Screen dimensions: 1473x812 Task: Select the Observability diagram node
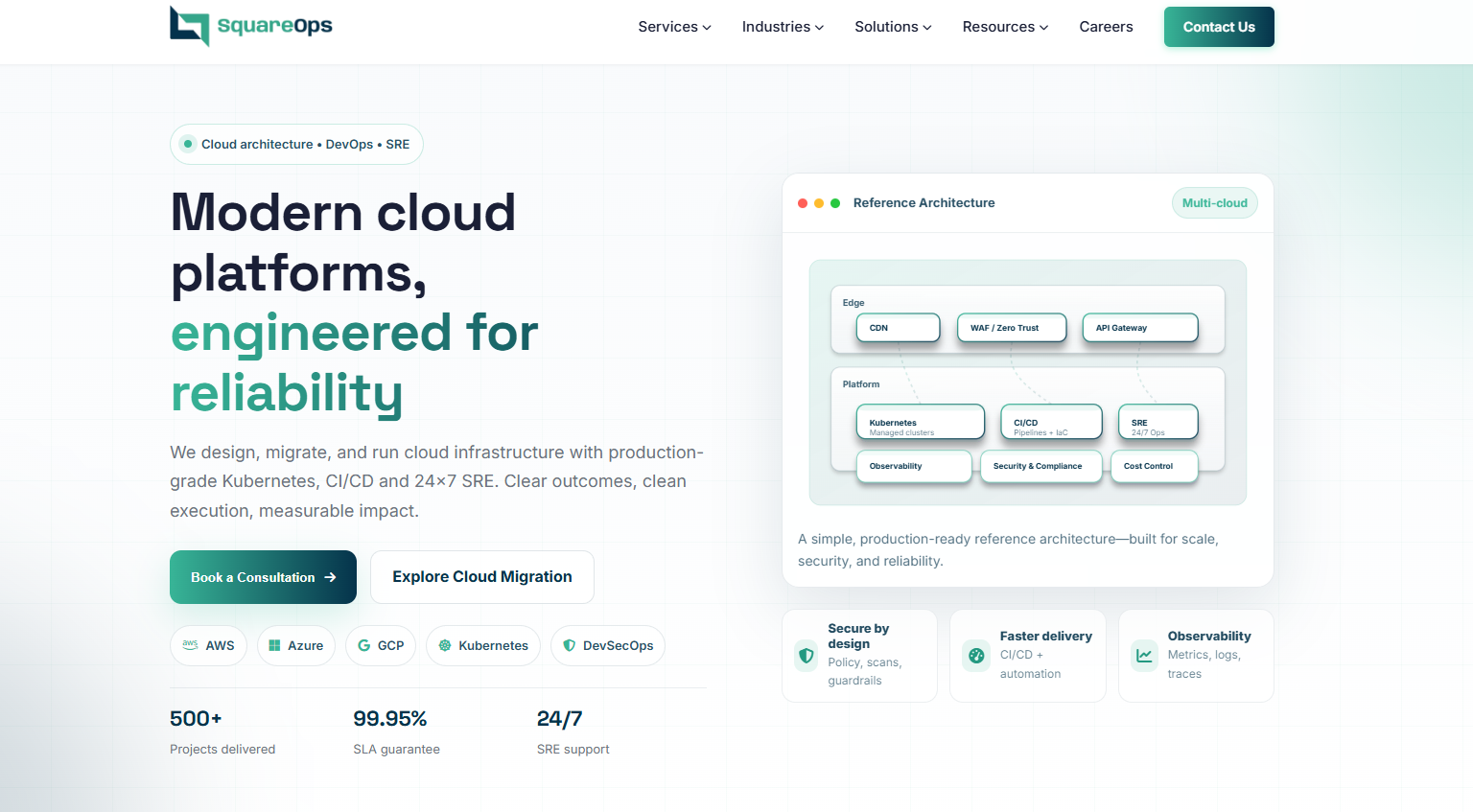point(914,467)
